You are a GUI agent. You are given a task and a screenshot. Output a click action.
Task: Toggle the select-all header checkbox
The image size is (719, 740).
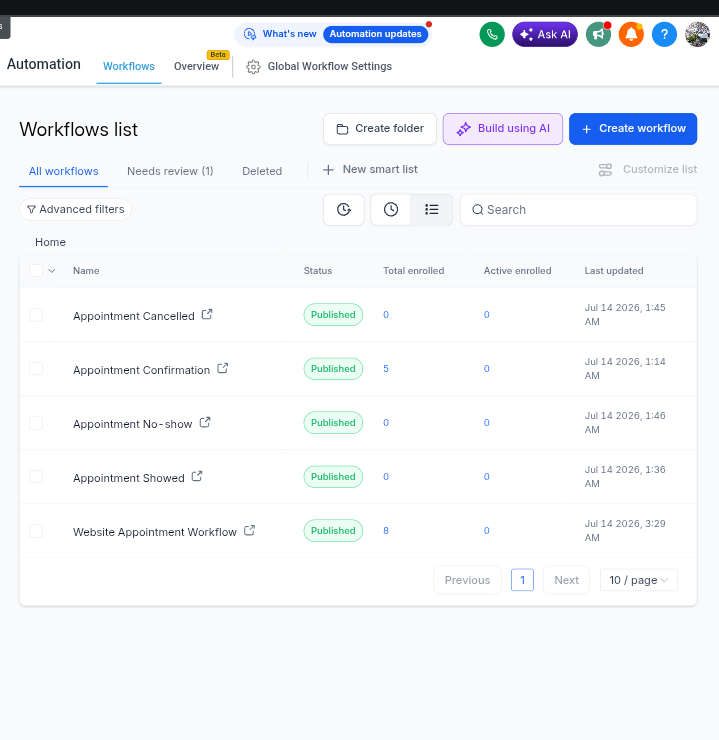pos(36,270)
